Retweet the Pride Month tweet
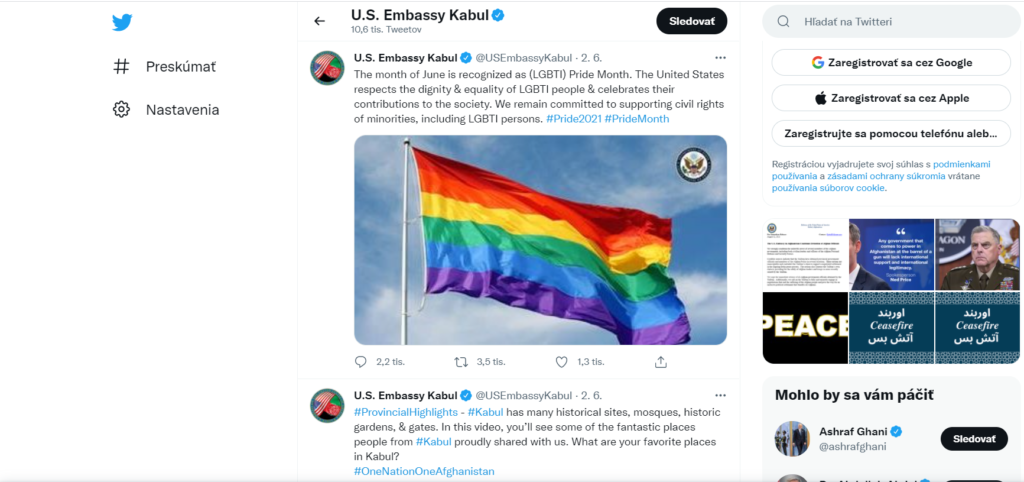1024x482 pixels. [x=461, y=362]
